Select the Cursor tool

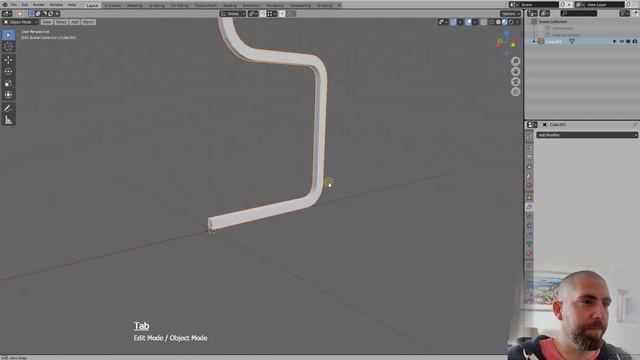click(8, 47)
